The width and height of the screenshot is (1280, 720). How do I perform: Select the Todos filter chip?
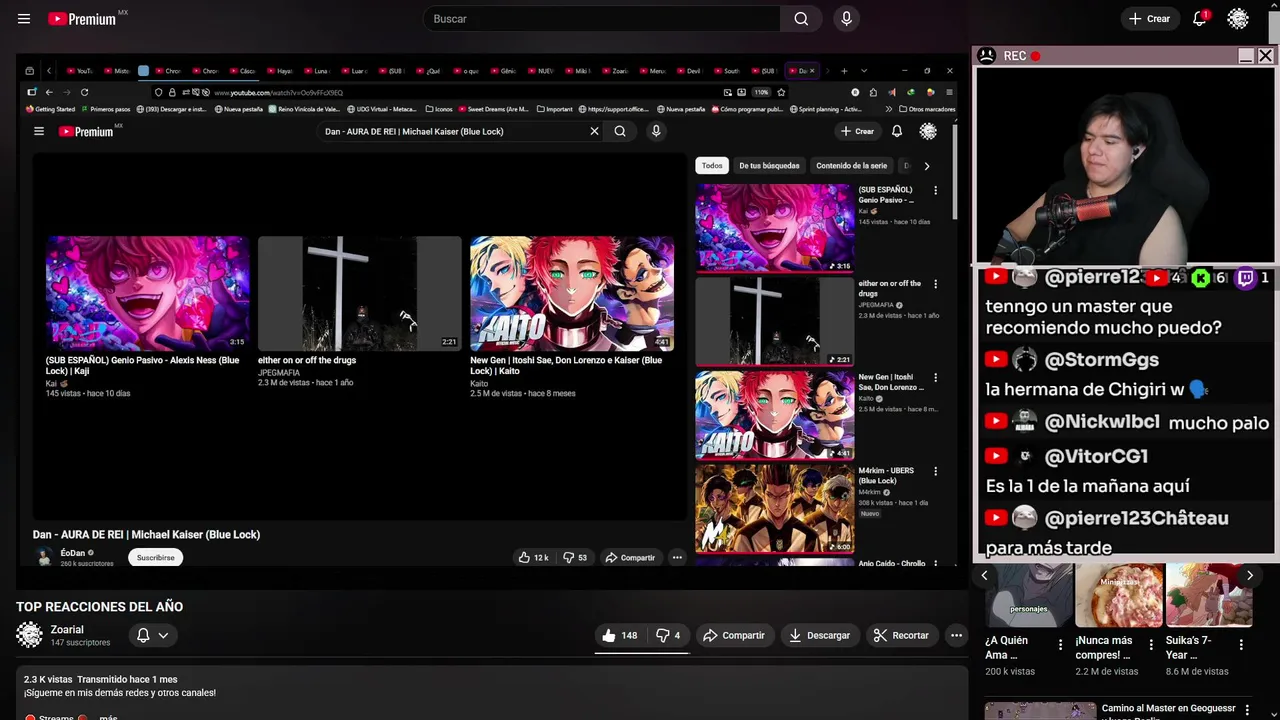712,166
